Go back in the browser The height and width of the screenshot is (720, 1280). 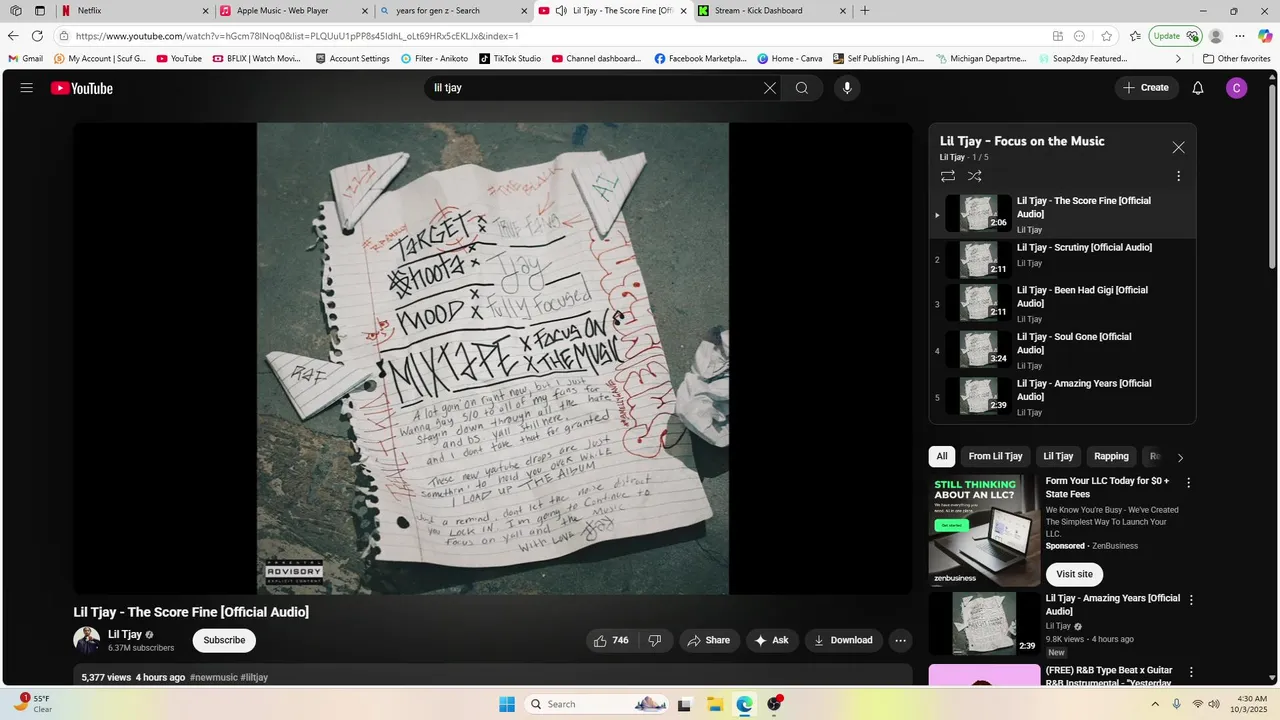click(13, 36)
